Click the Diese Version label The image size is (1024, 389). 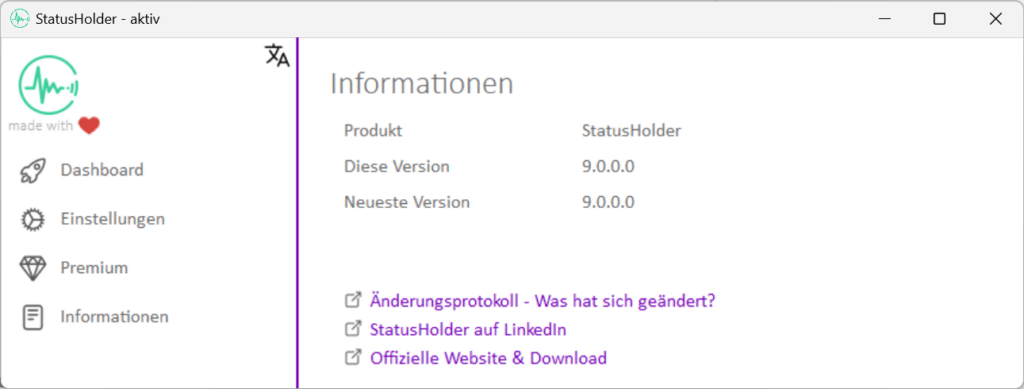pyautogui.click(x=396, y=166)
